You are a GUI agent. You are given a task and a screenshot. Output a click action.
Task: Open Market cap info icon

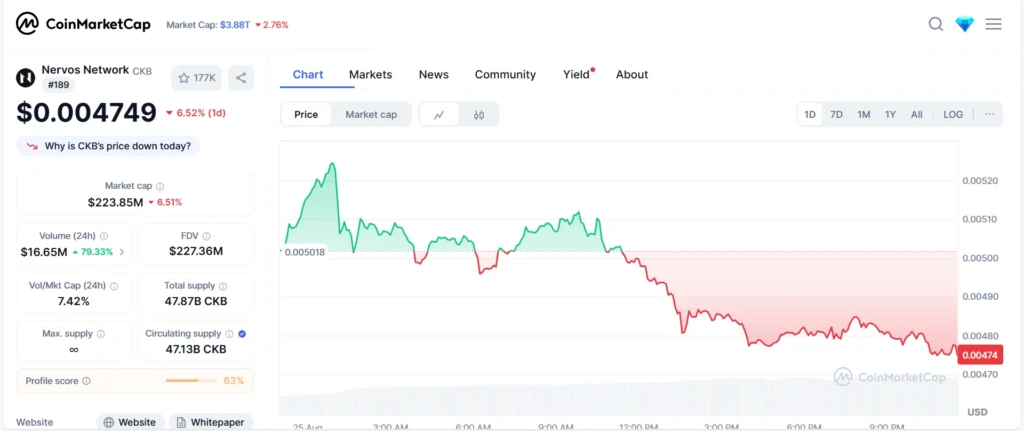[x=160, y=186]
